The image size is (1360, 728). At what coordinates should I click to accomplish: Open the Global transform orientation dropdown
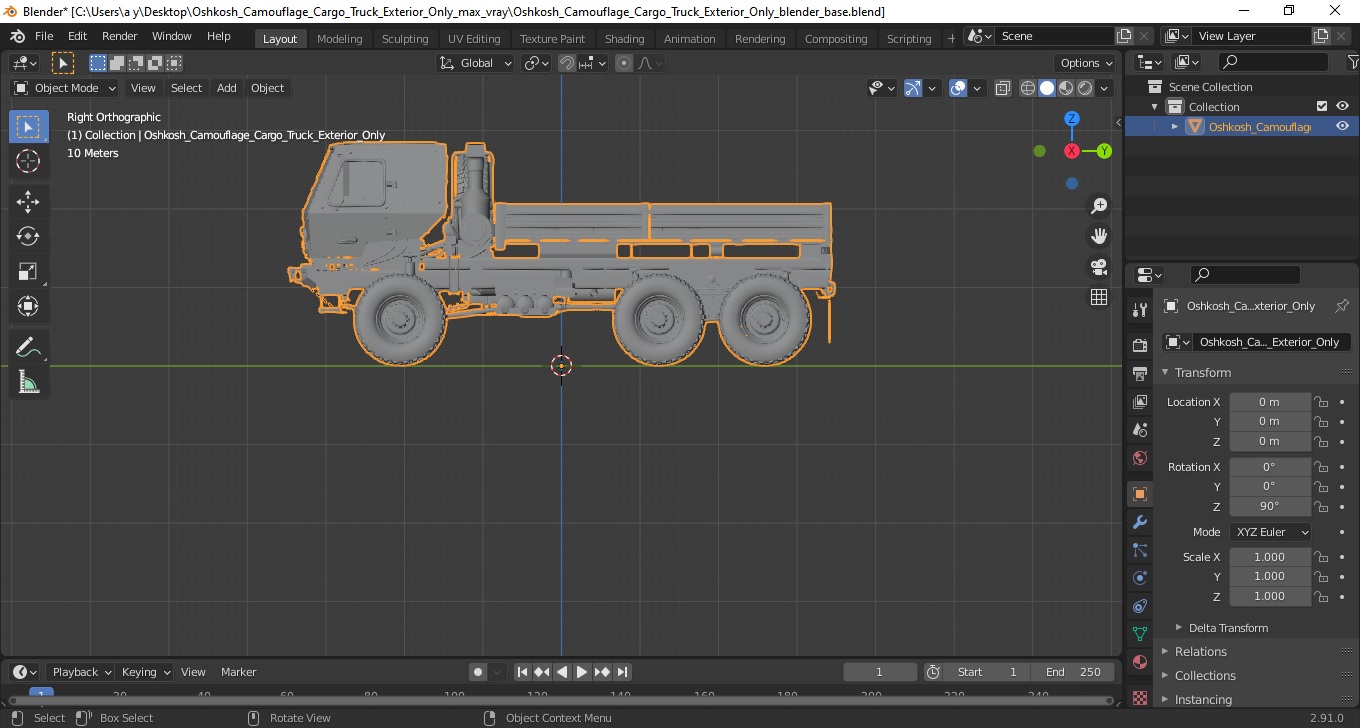(476, 63)
